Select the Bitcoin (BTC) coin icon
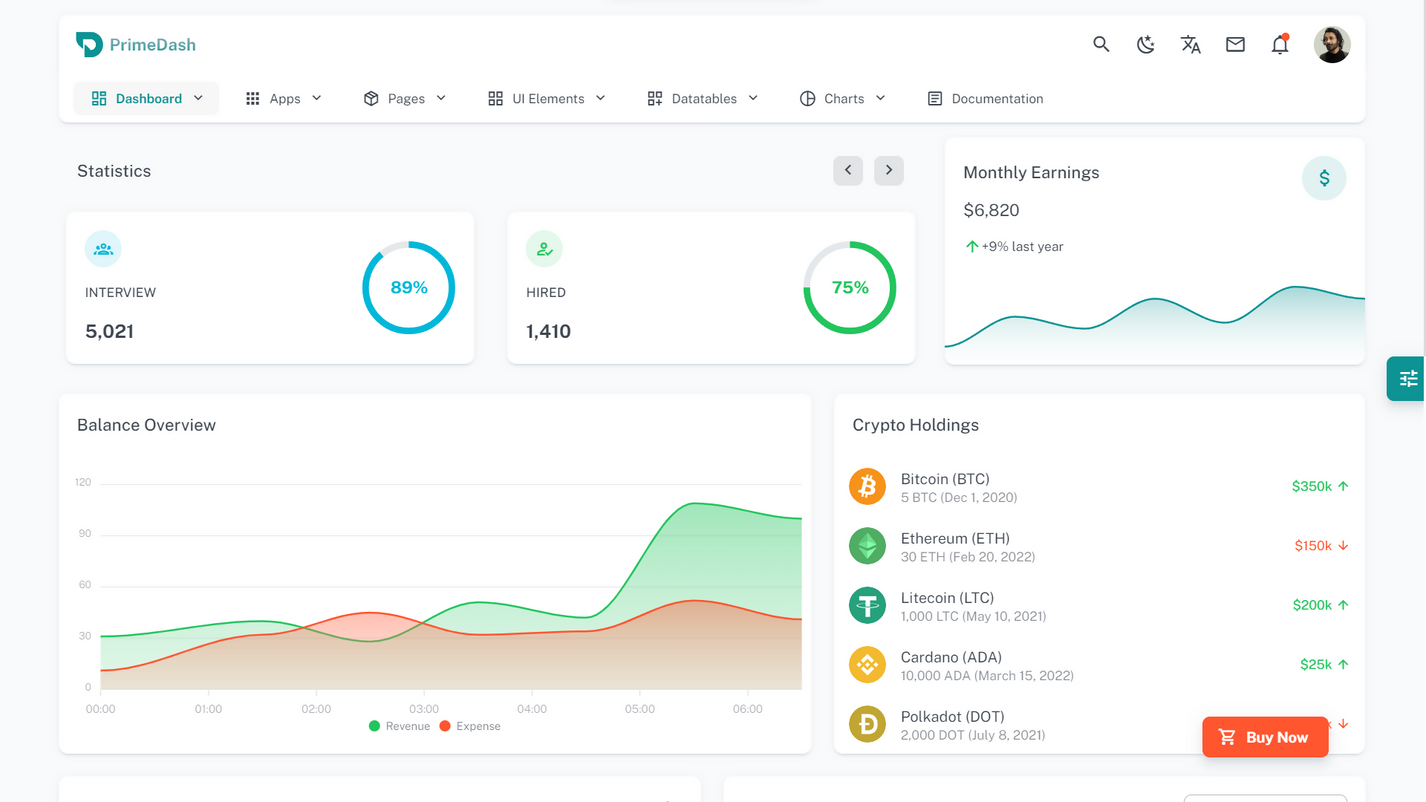Screen dimensions: 1426x802 tap(867, 487)
